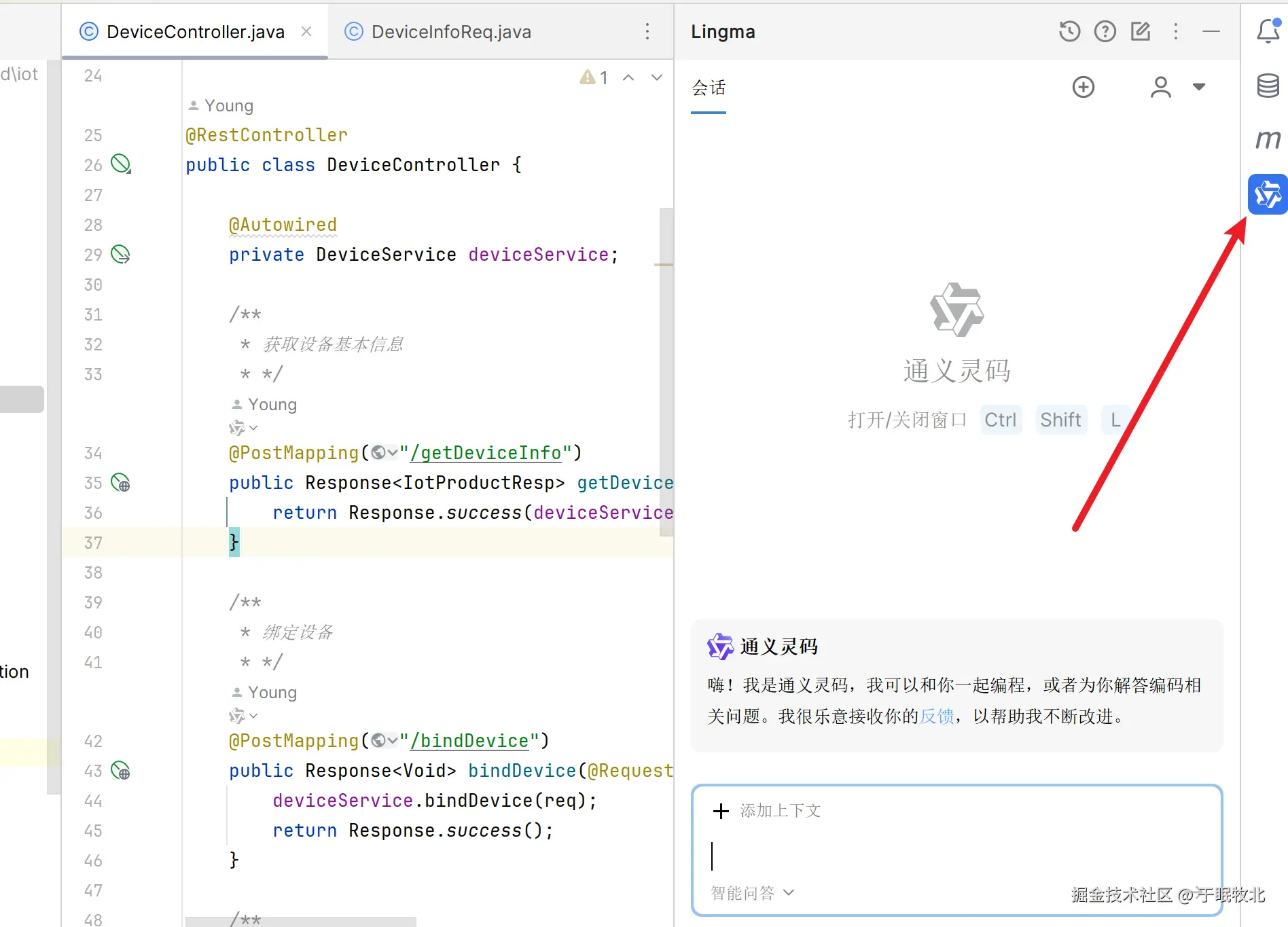The width and height of the screenshot is (1288, 927).
Task: Open Lingma panel options menu
Action: [1176, 31]
